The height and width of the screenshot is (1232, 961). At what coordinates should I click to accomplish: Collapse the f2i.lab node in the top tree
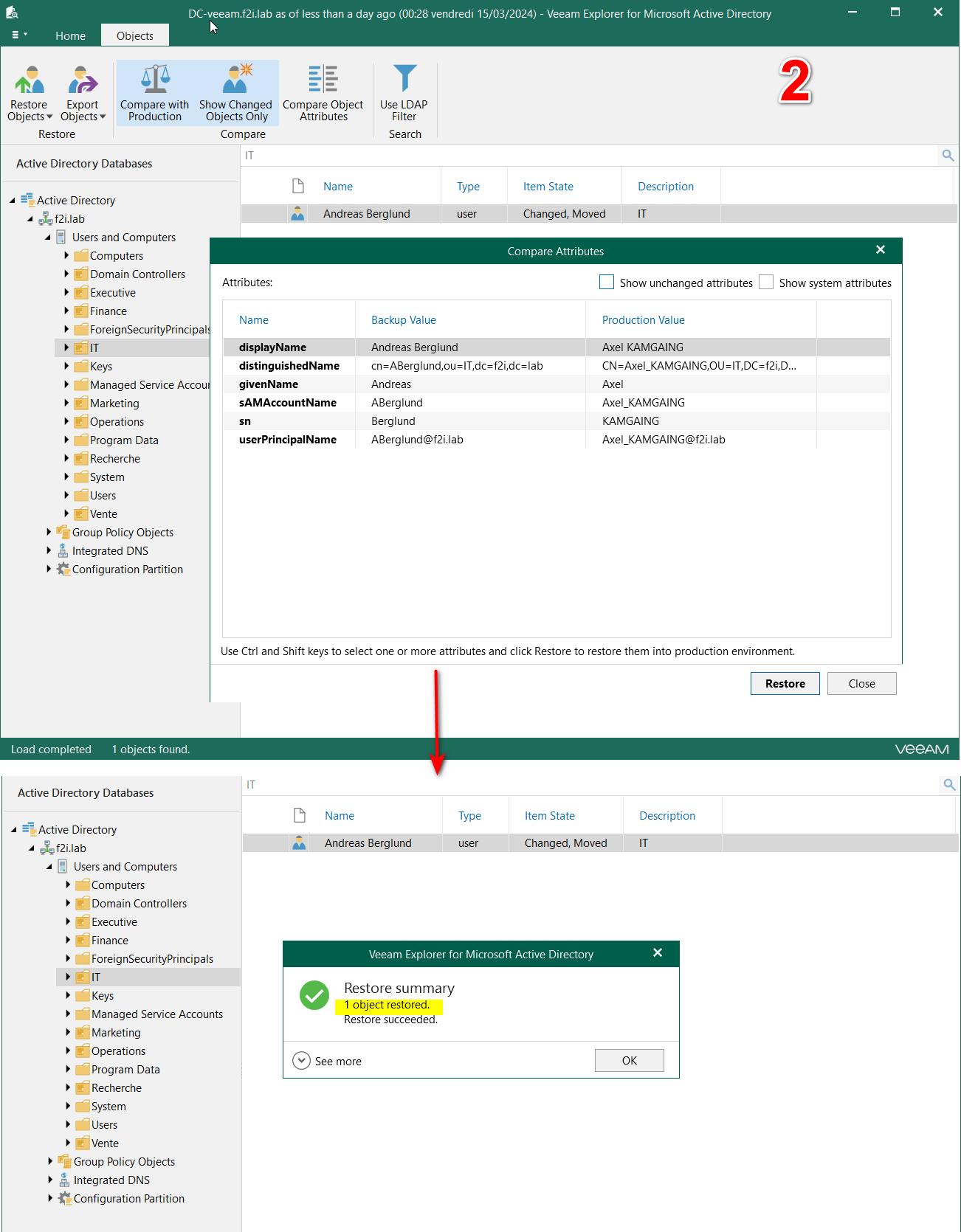30,218
